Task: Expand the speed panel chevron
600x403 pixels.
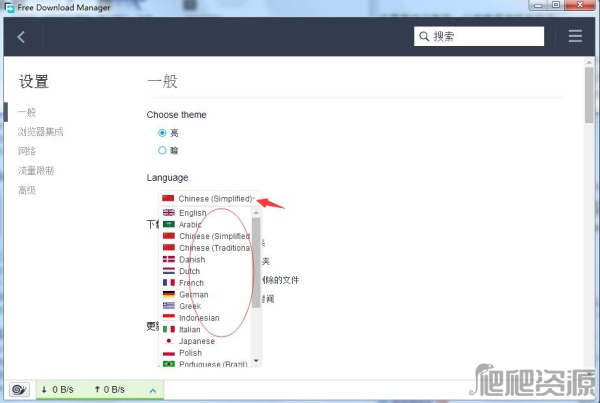Action: (x=153, y=391)
